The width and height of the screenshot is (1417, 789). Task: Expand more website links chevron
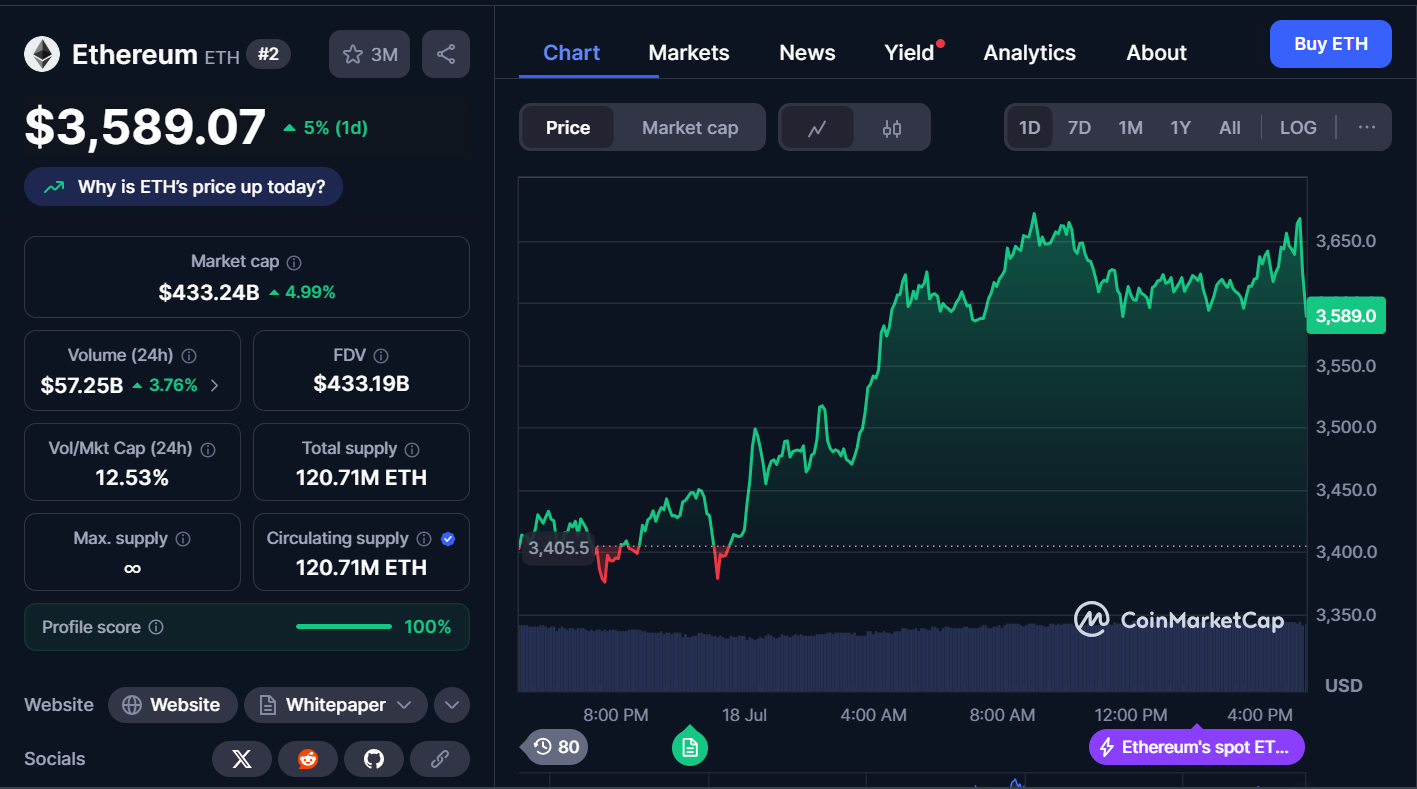pyautogui.click(x=452, y=705)
